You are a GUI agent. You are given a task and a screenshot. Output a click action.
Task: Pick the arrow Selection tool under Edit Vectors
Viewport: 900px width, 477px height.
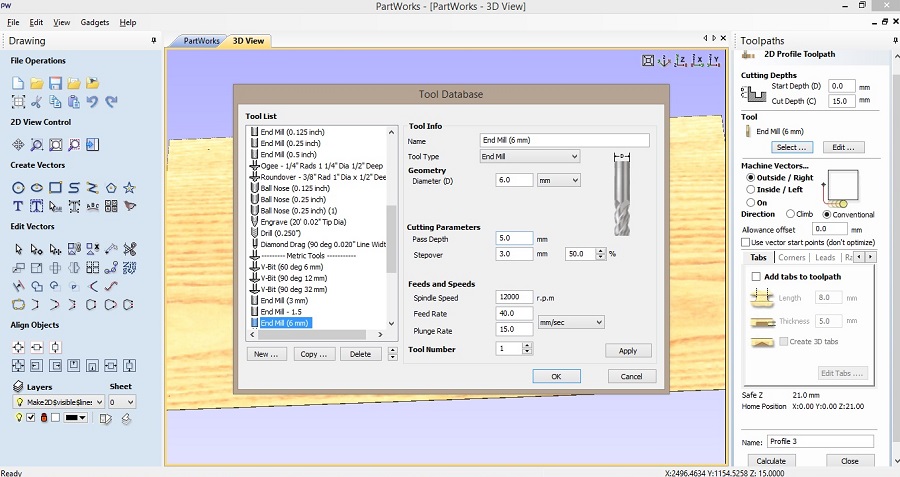18,249
